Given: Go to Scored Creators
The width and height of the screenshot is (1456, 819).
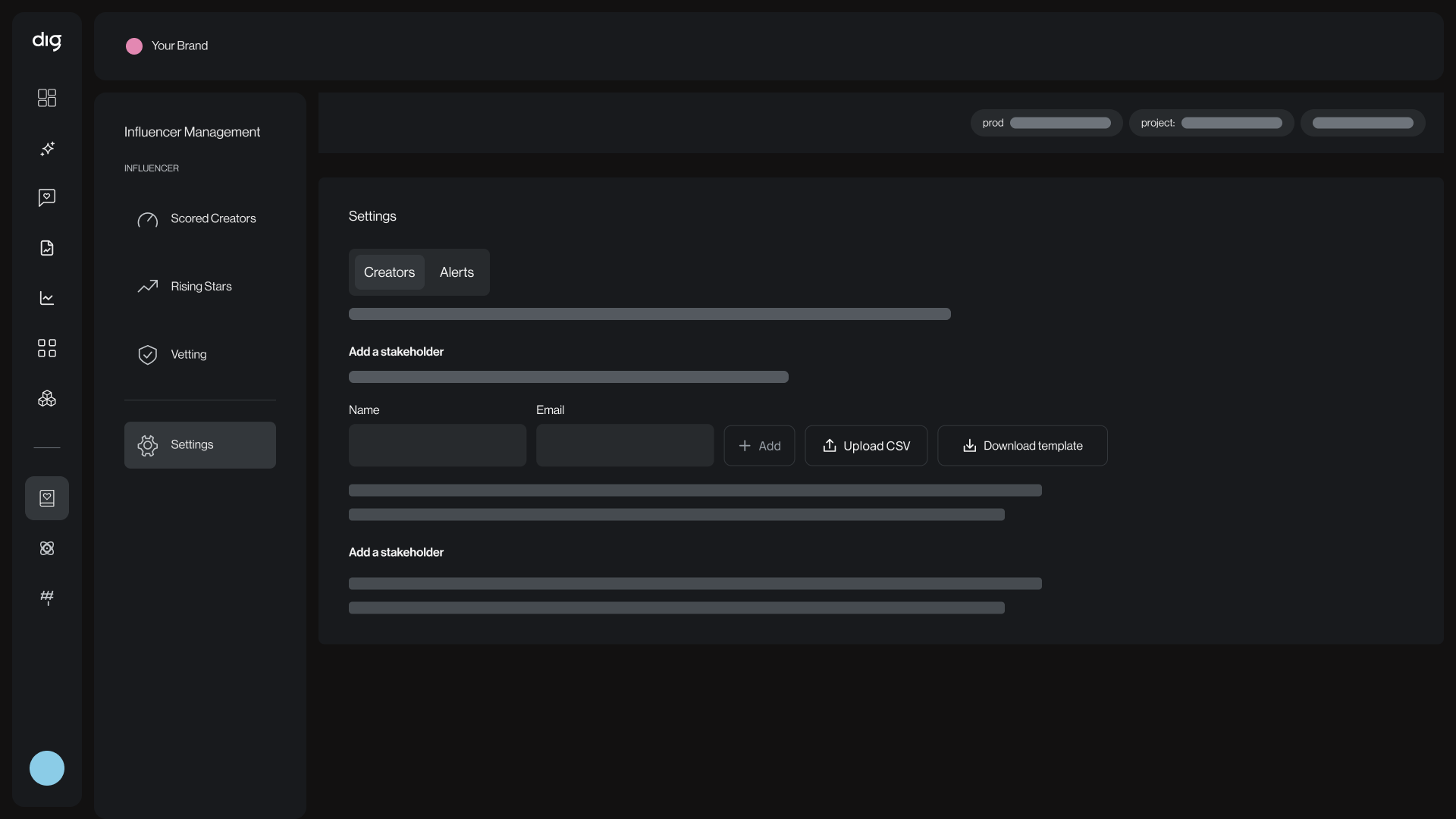Looking at the screenshot, I should [x=200, y=219].
